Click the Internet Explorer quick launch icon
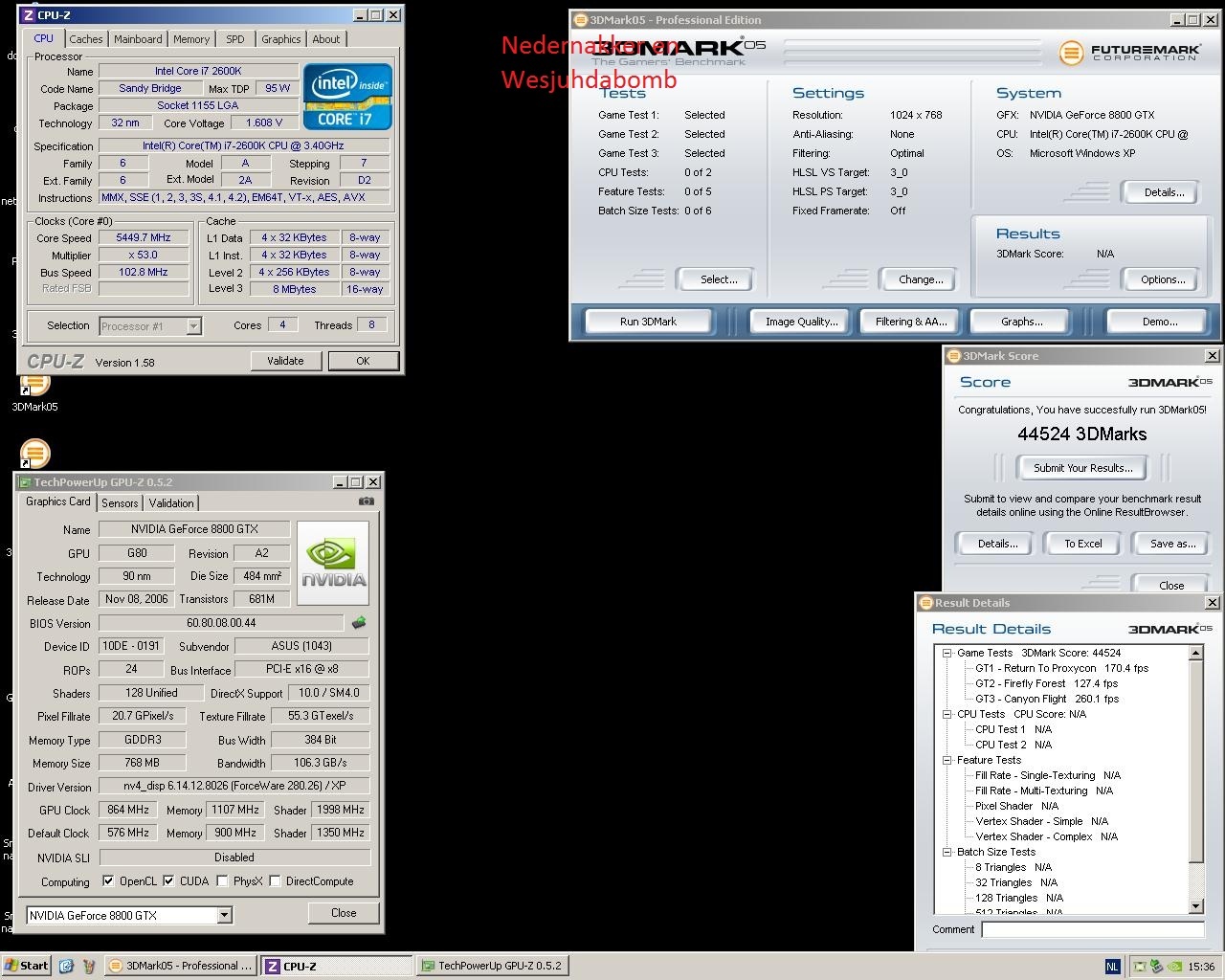The image size is (1225, 980). click(x=66, y=966)
